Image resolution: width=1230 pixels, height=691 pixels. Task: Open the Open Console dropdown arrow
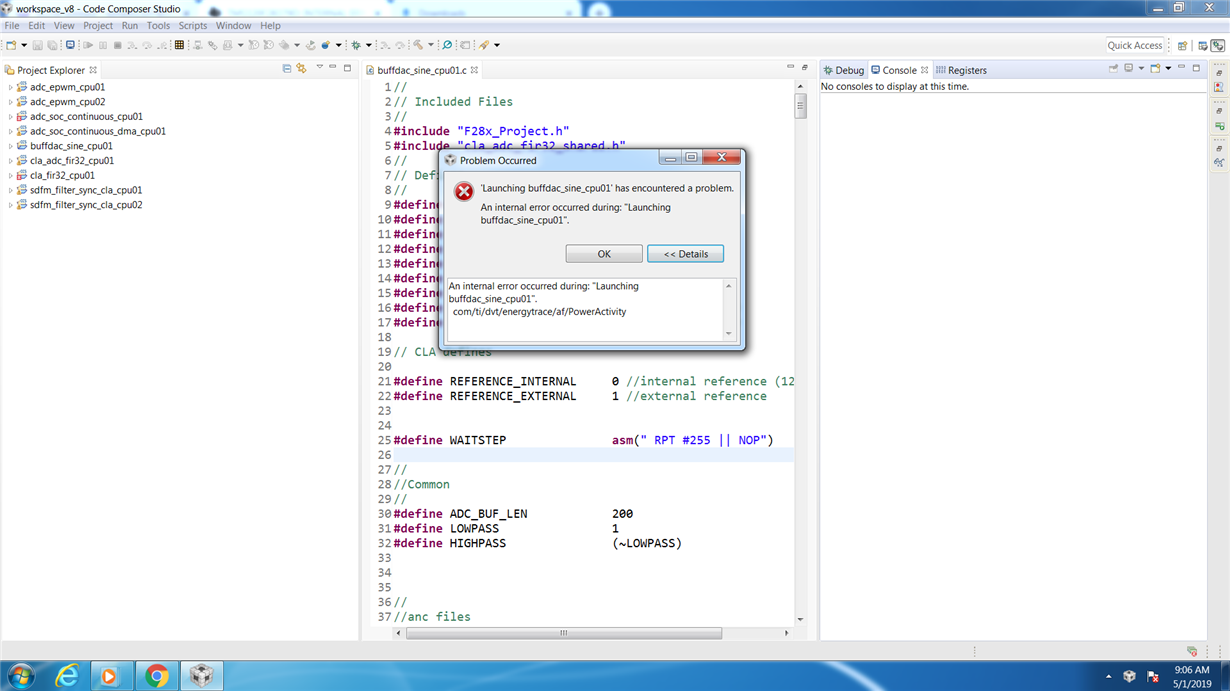point(1168,68)
